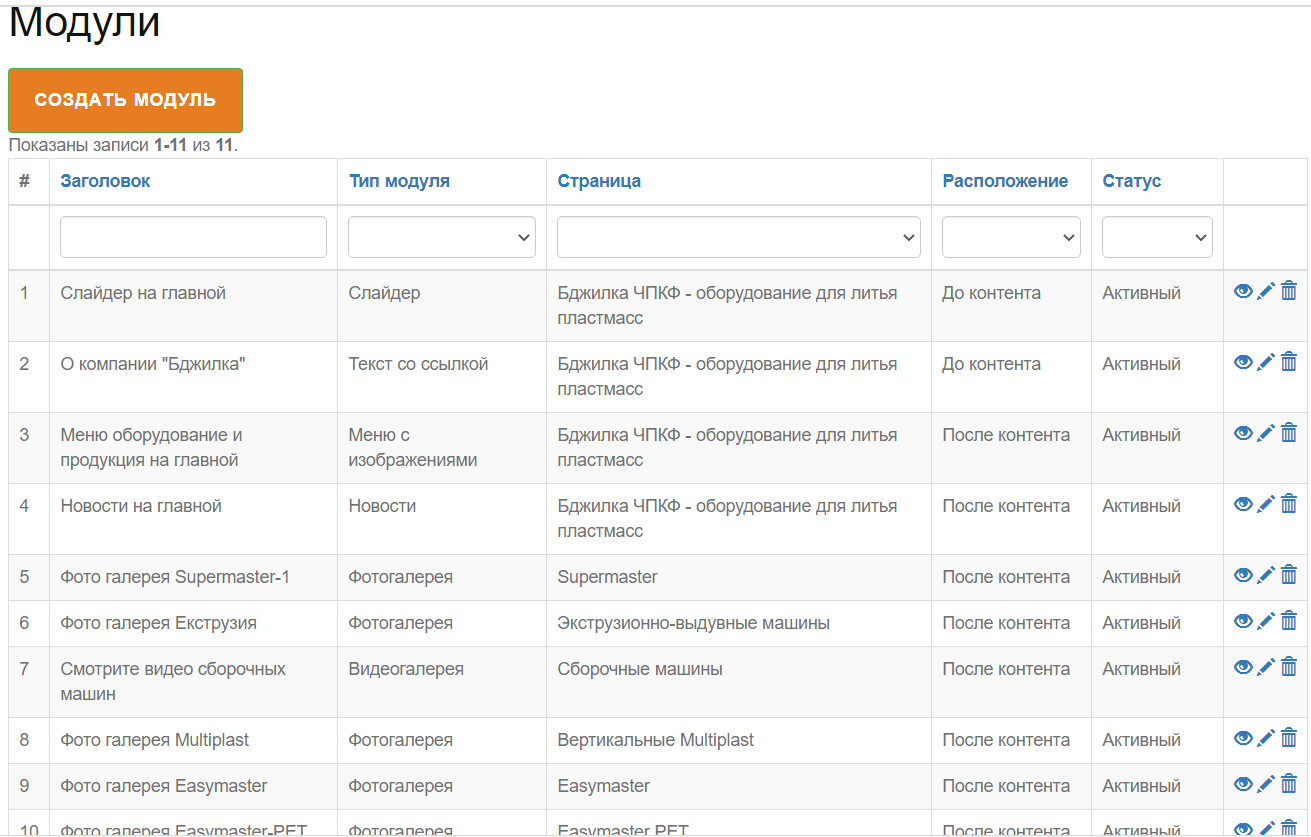This screenshot has height=837, width=1311.
Task: Sort by "Расположение" column header link
Action: [1005, 181]
